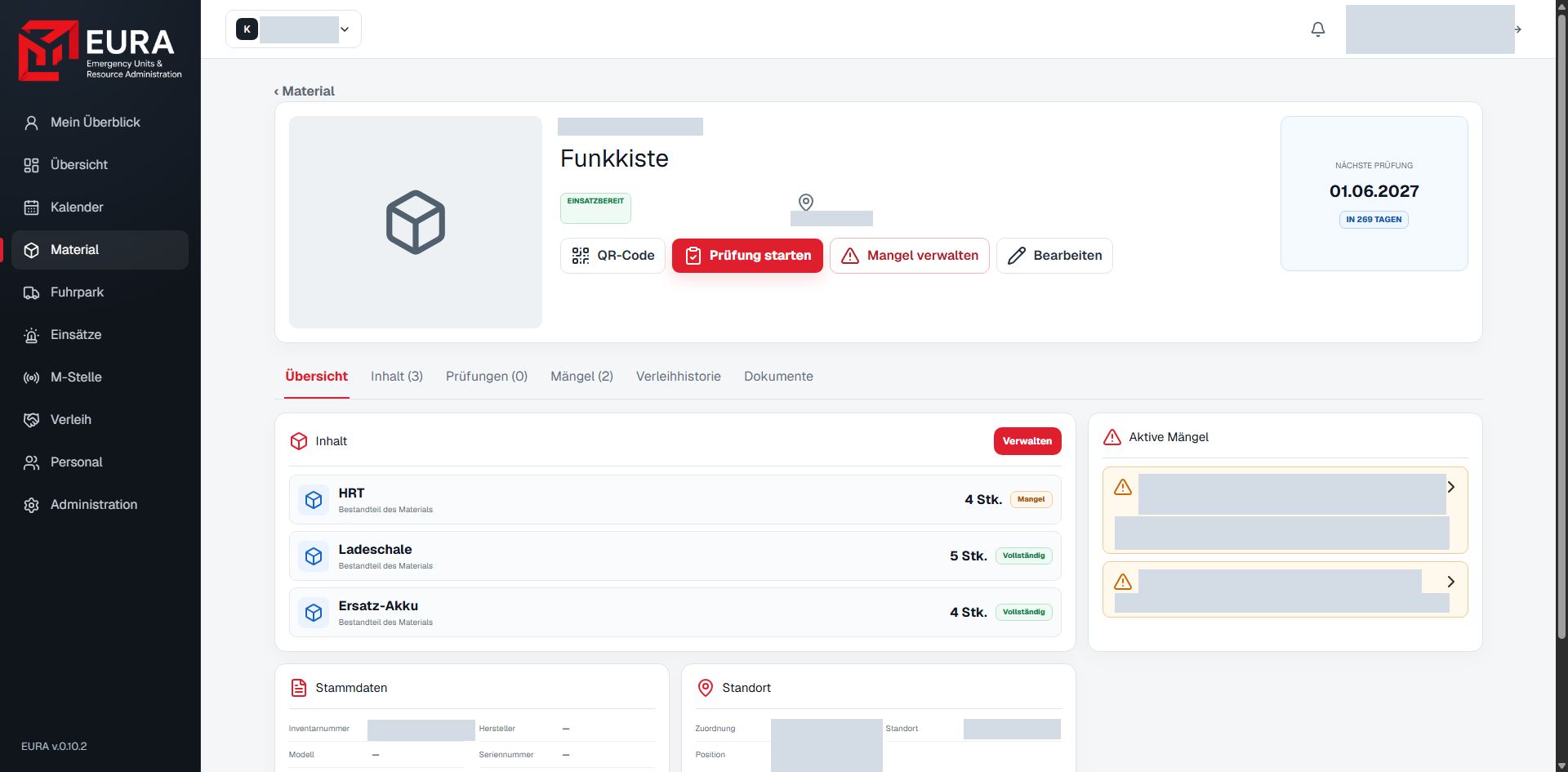This screenshot has width=1568, height=772.
Task: Open the Verleihhistorie tab
Action: [679, 377]
